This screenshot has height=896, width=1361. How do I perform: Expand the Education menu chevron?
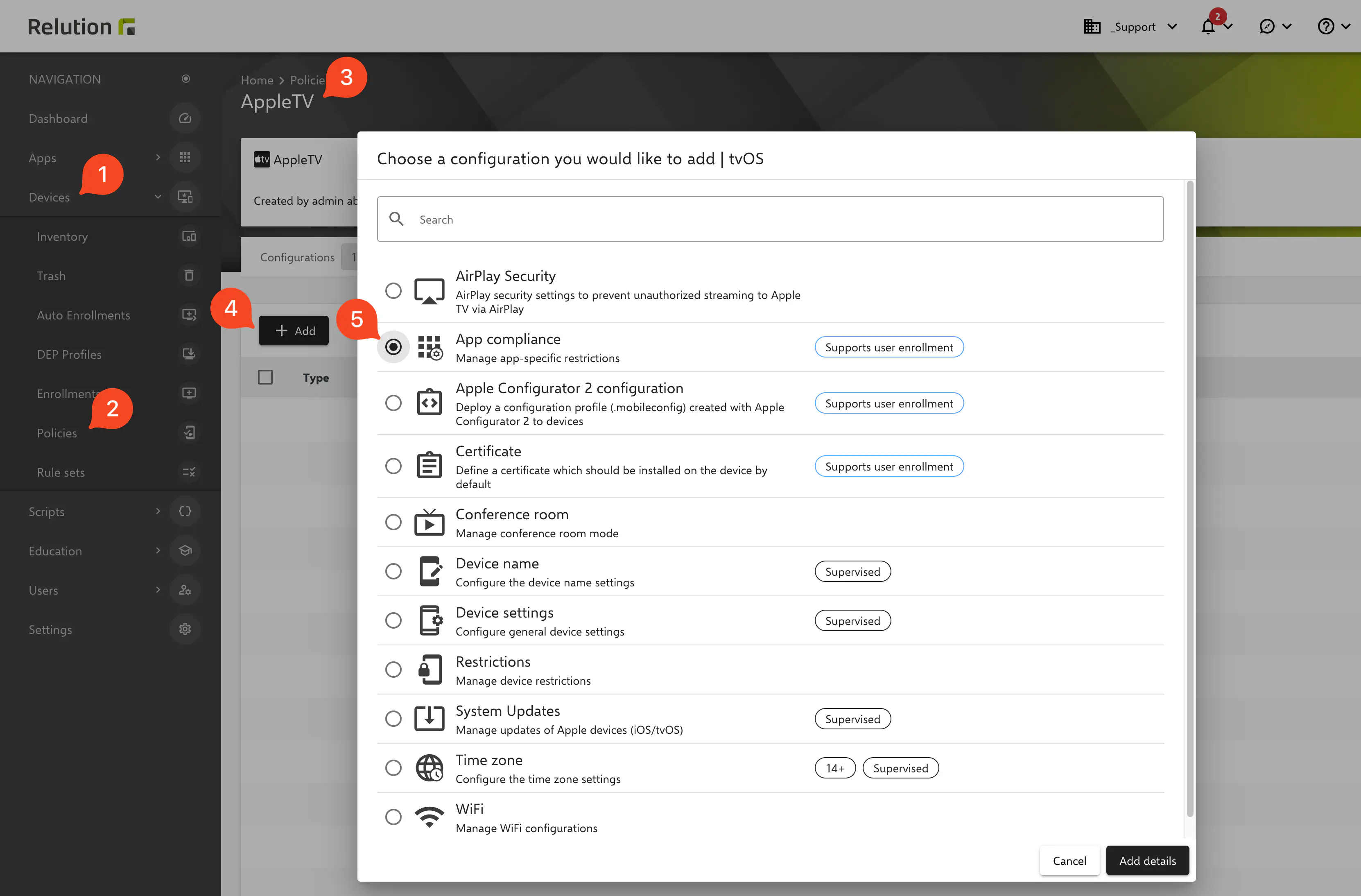coord(158,551)
